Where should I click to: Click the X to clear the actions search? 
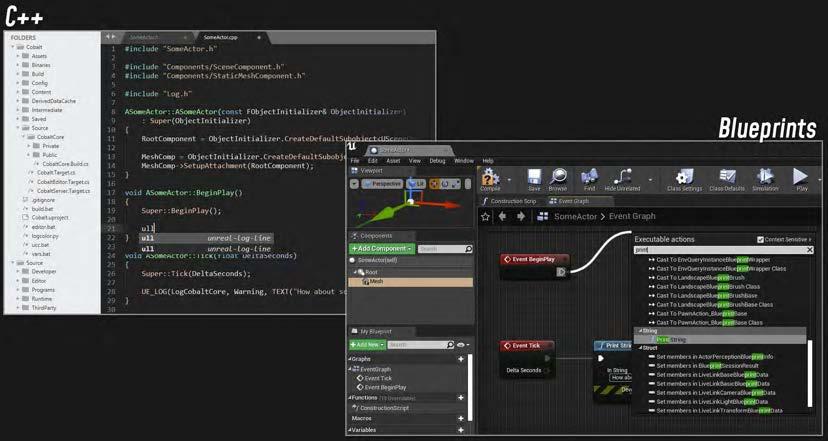811,250
